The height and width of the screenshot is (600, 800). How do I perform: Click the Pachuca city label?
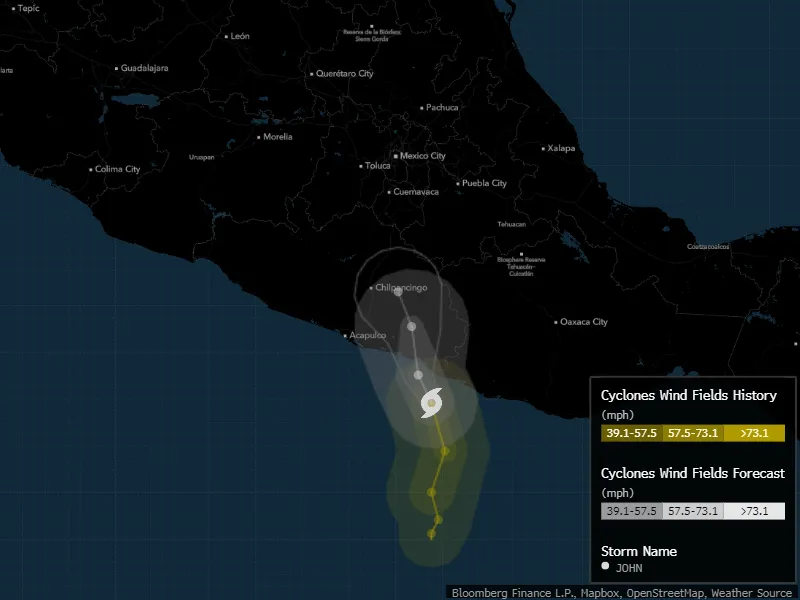click(x=442, y=107)
